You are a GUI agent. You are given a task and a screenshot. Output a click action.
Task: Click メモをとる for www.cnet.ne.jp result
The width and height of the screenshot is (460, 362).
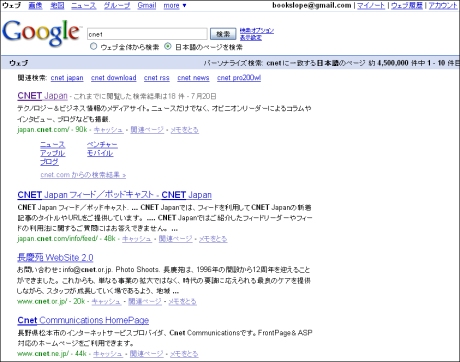click(184, 354)
